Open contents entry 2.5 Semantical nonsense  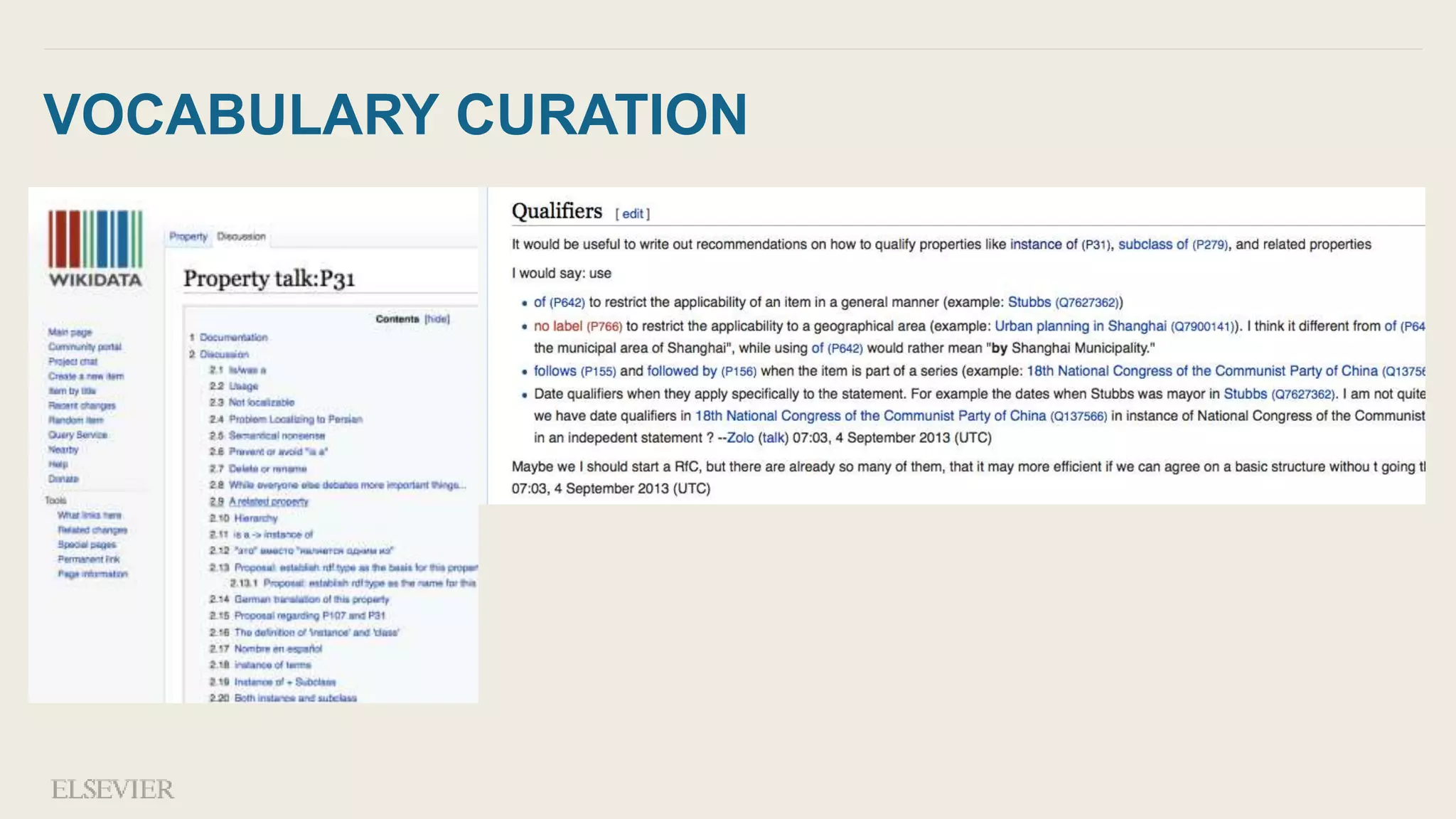click(x=267, y=435)
